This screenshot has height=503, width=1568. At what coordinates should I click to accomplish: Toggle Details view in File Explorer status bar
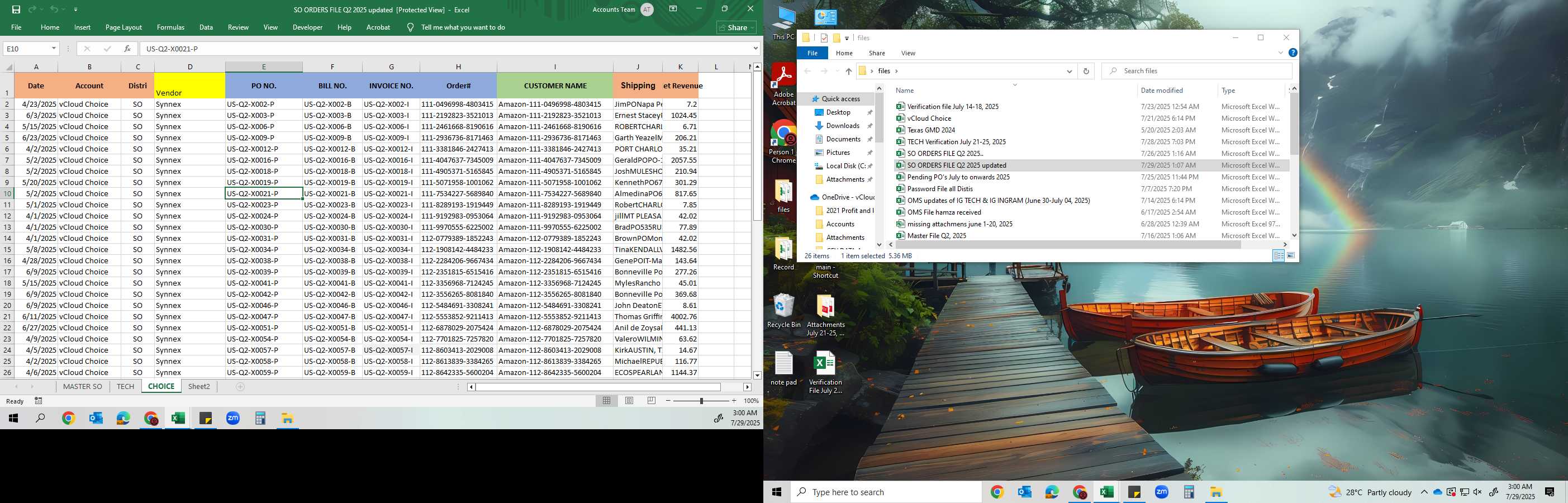tap(1279, 256)
